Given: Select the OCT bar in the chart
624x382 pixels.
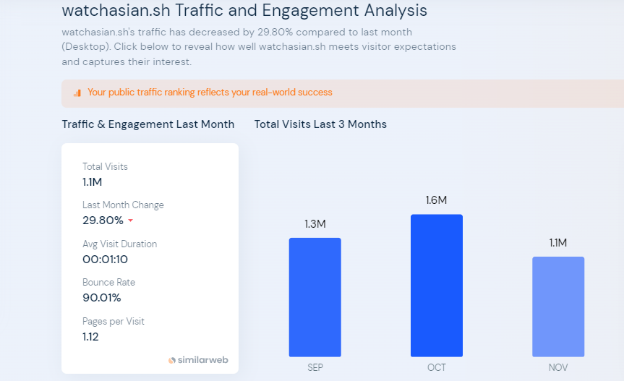Looking at the screenshot, I should (x=437, y=285).
